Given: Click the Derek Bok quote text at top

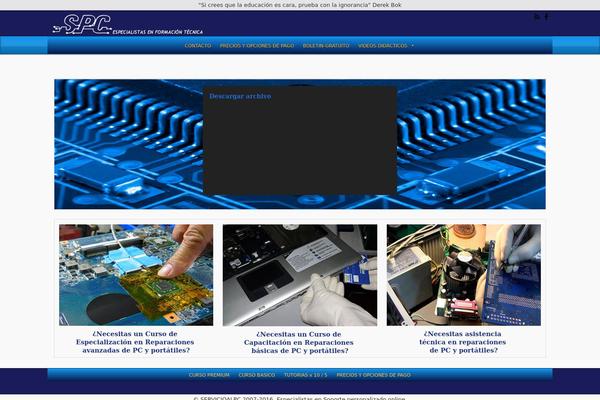Looking at the screenshot, I should point(300,5).
